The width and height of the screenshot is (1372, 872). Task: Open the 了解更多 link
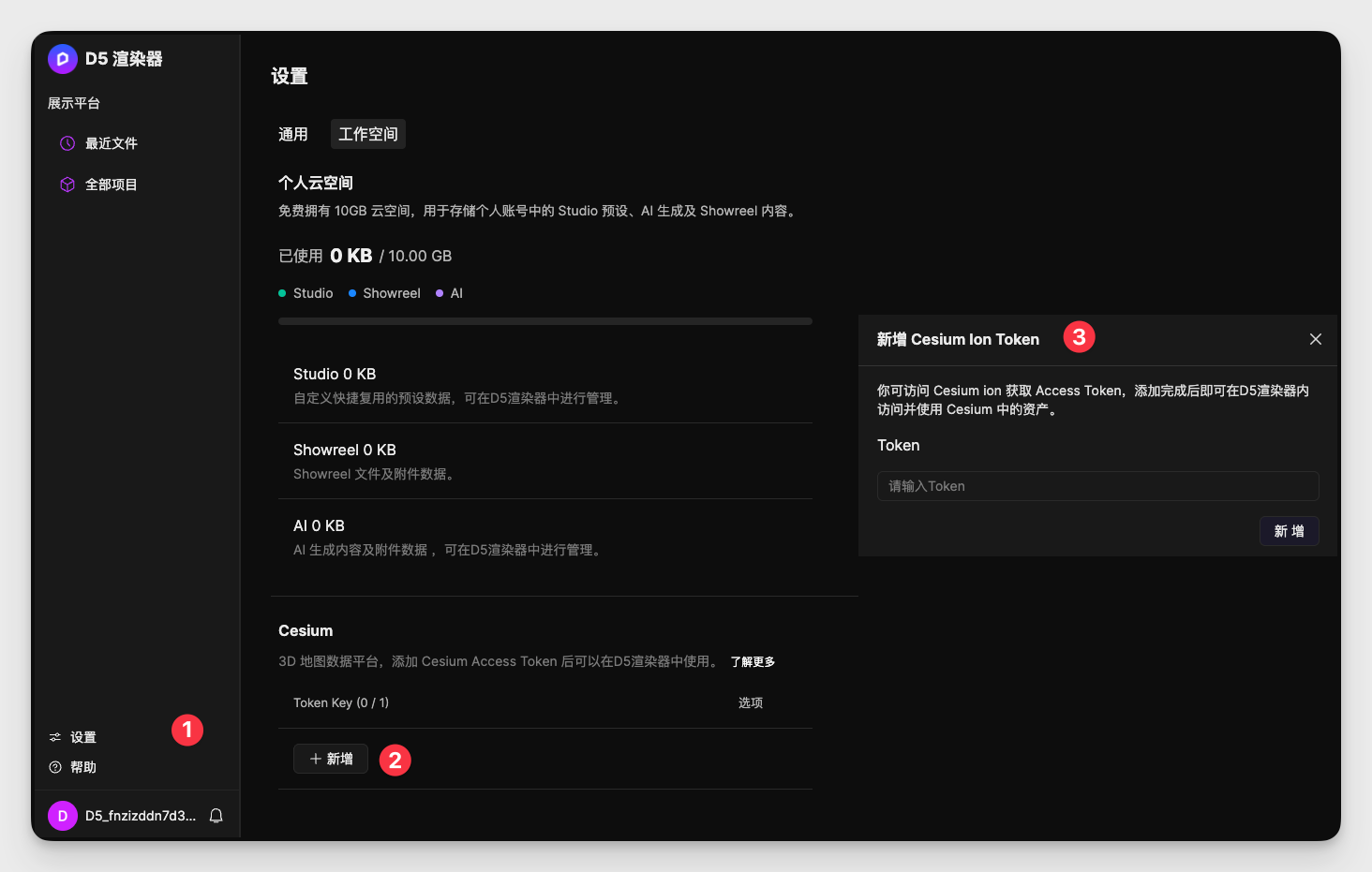coord(753,662)
